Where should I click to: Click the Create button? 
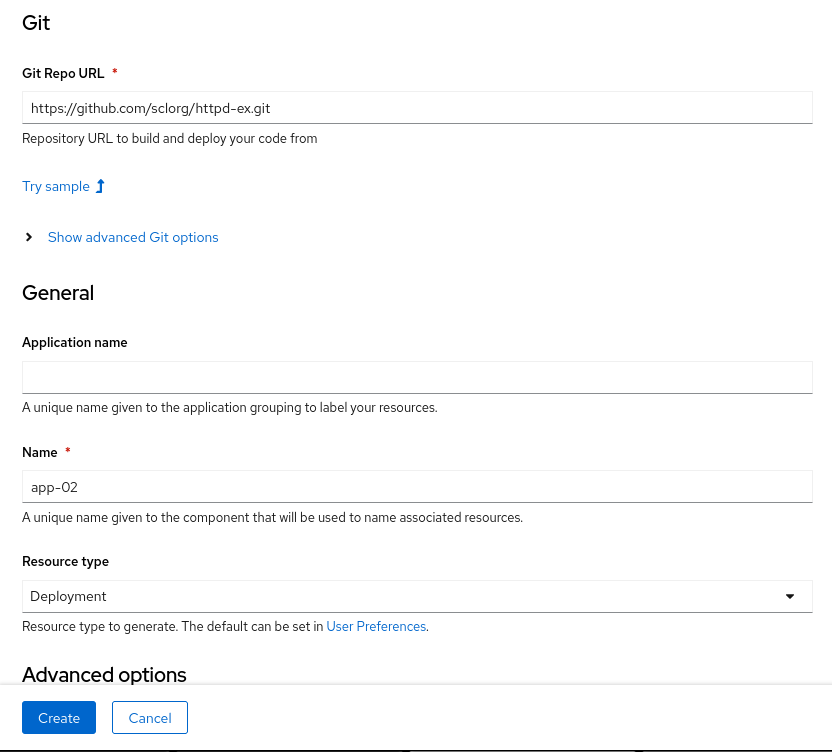pos(59,718)
